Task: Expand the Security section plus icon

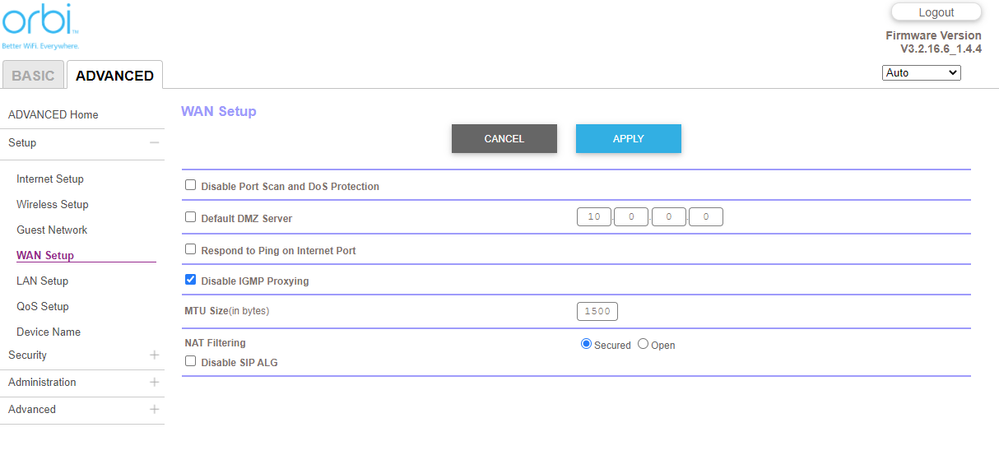Action: 154,355
